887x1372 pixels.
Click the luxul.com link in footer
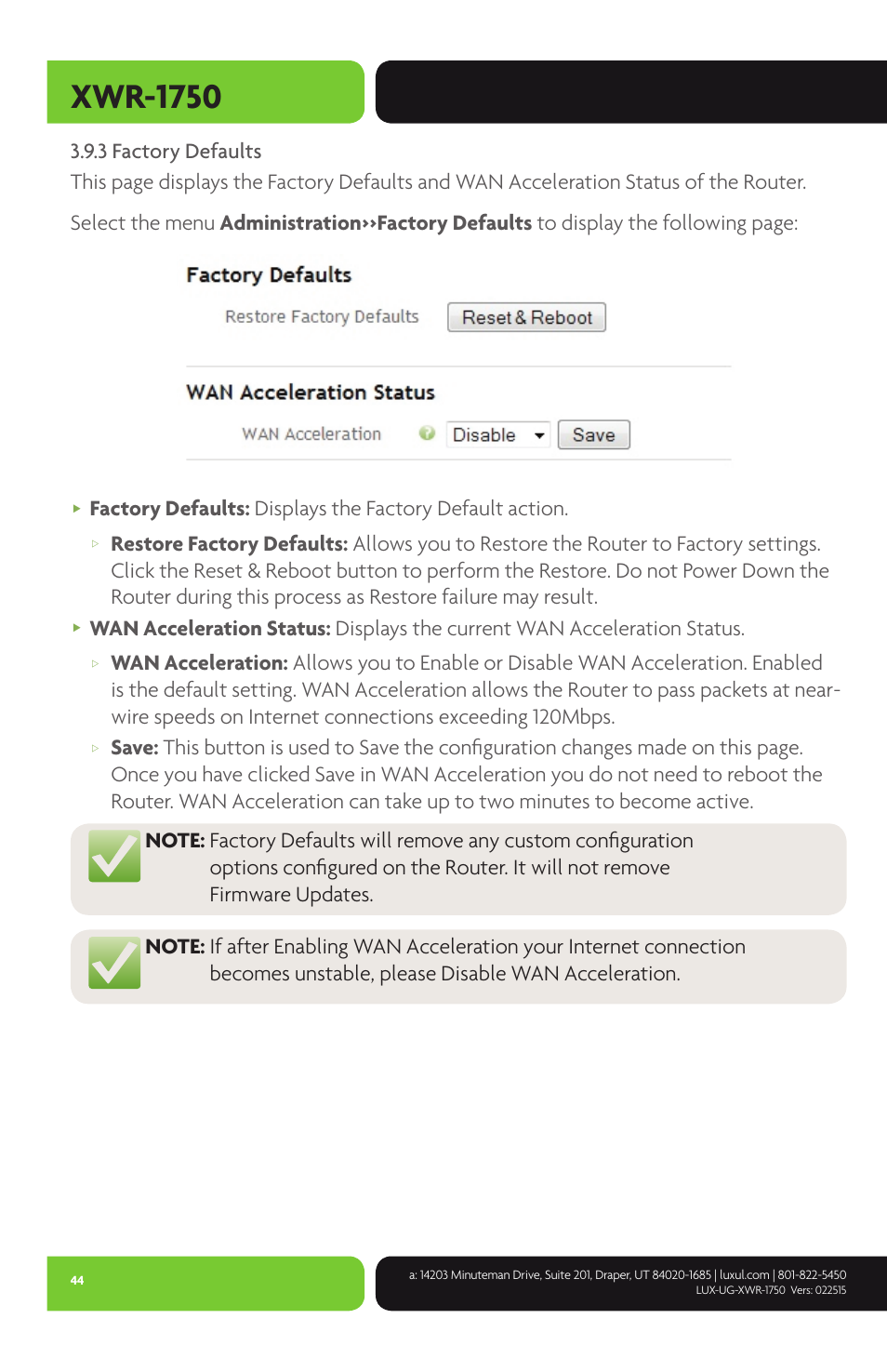tap(744, 1275)
